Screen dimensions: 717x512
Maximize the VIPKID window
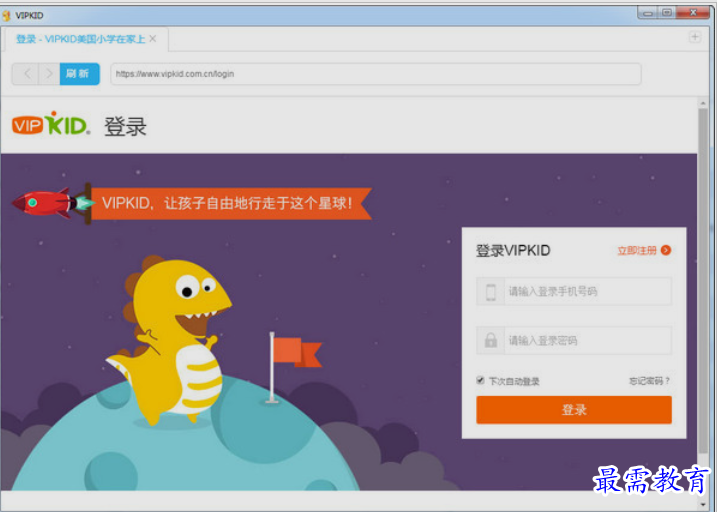point(667,13)
